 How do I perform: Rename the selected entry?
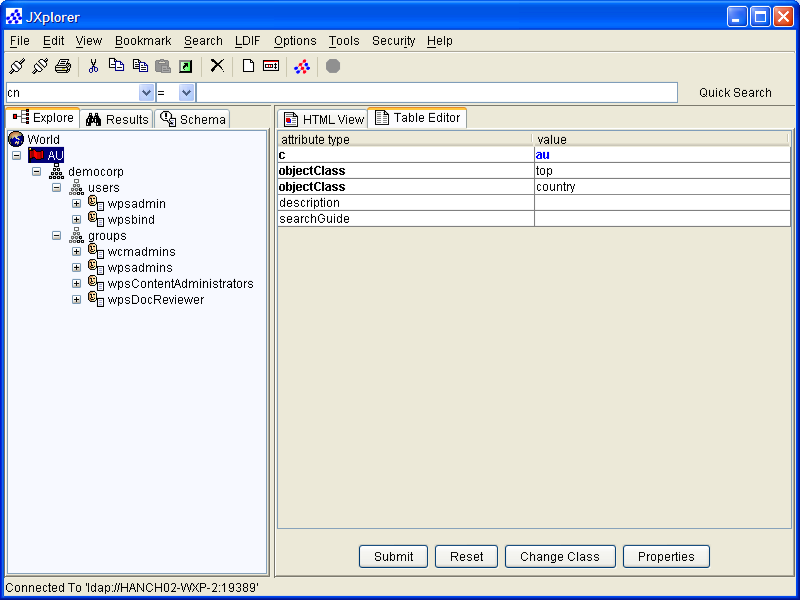[x=273, y=66]
